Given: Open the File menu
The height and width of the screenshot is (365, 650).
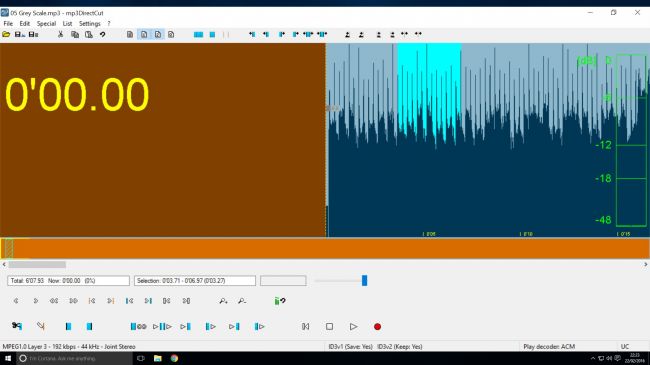Looking at the screenshot, I should (8, 24).
